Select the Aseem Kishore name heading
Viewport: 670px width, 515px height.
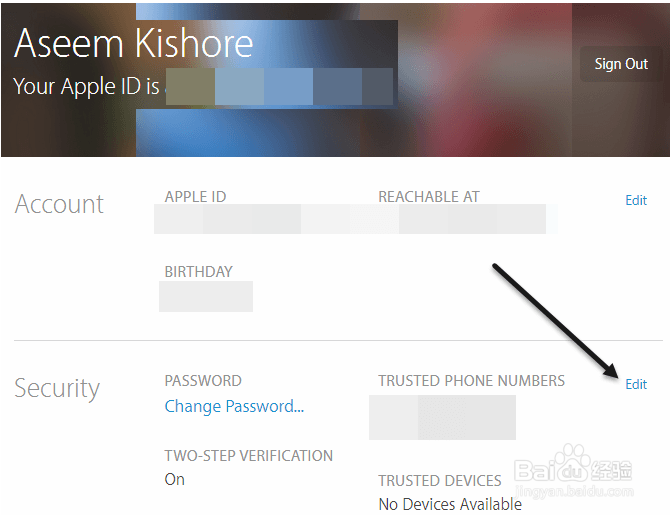(x=134, y=43)
